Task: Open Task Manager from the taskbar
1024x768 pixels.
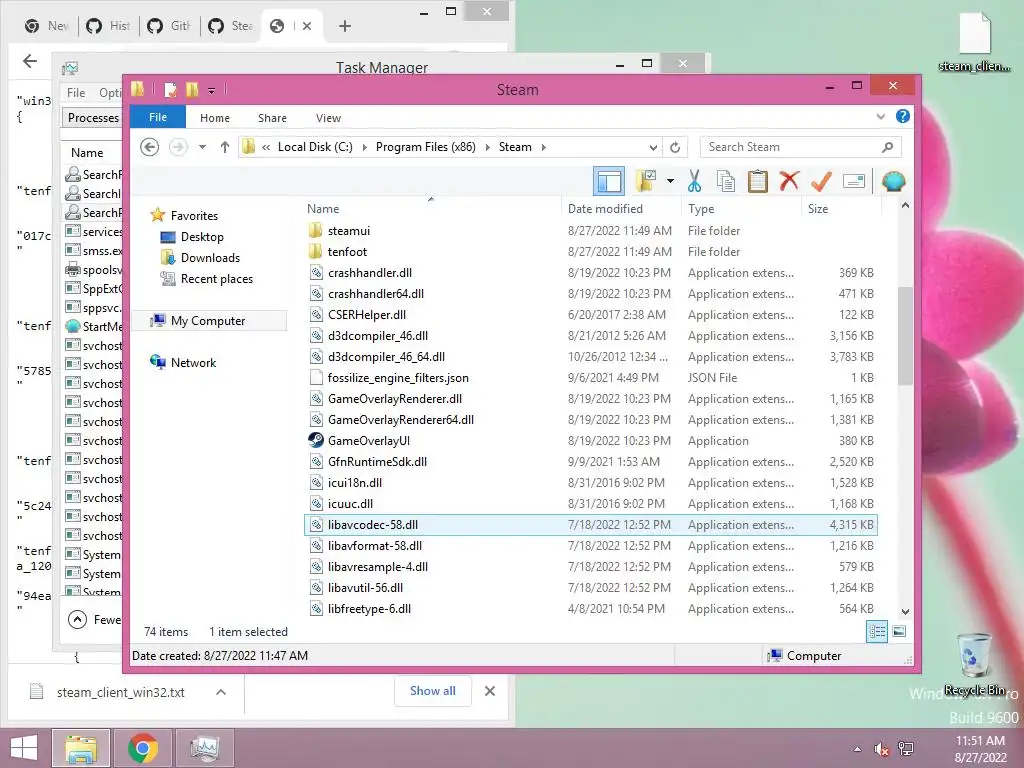Action: point(204,748)
